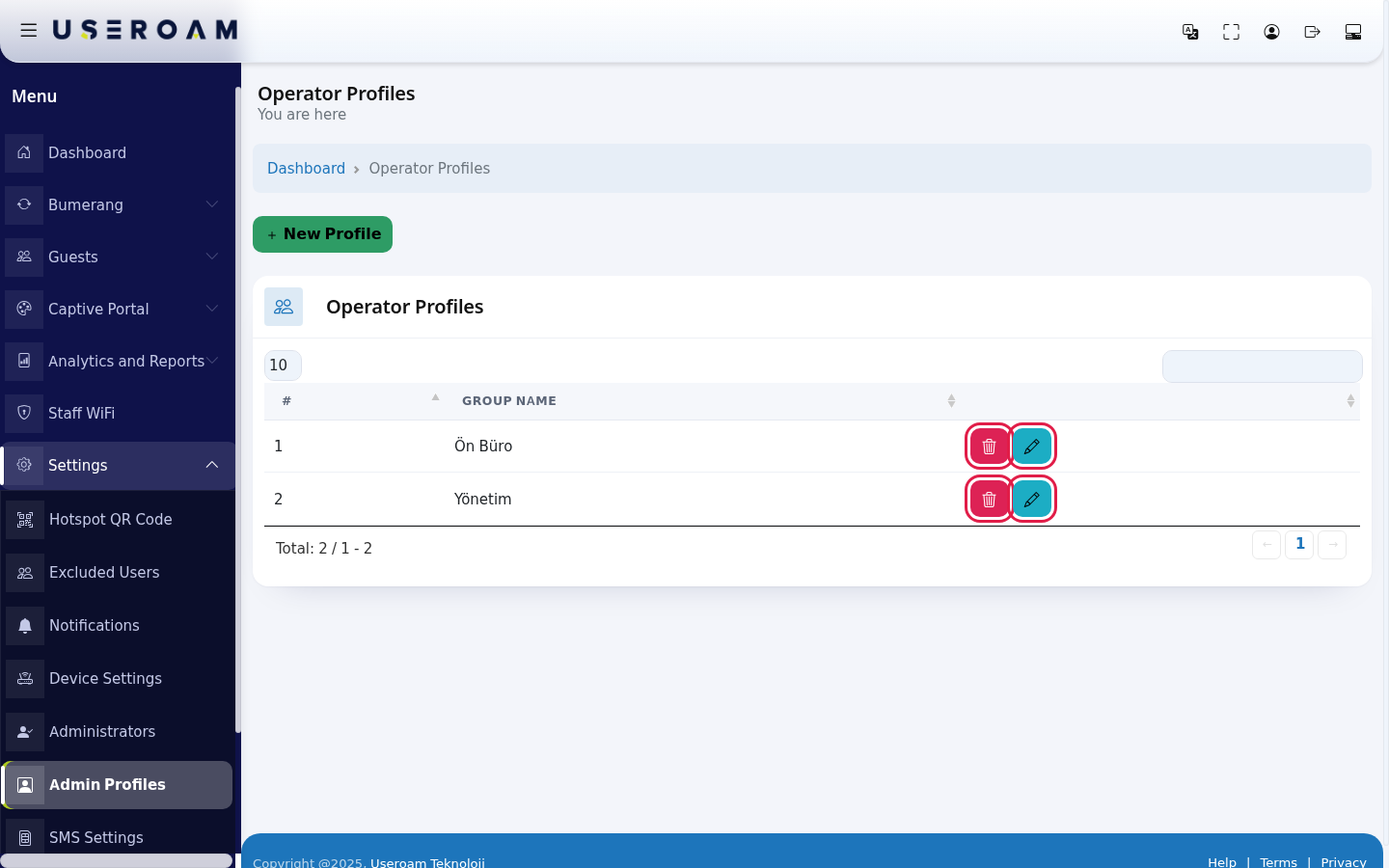Open the Help footer link
Viewport: 1389px width, 868px height.
pos(1222,862)
